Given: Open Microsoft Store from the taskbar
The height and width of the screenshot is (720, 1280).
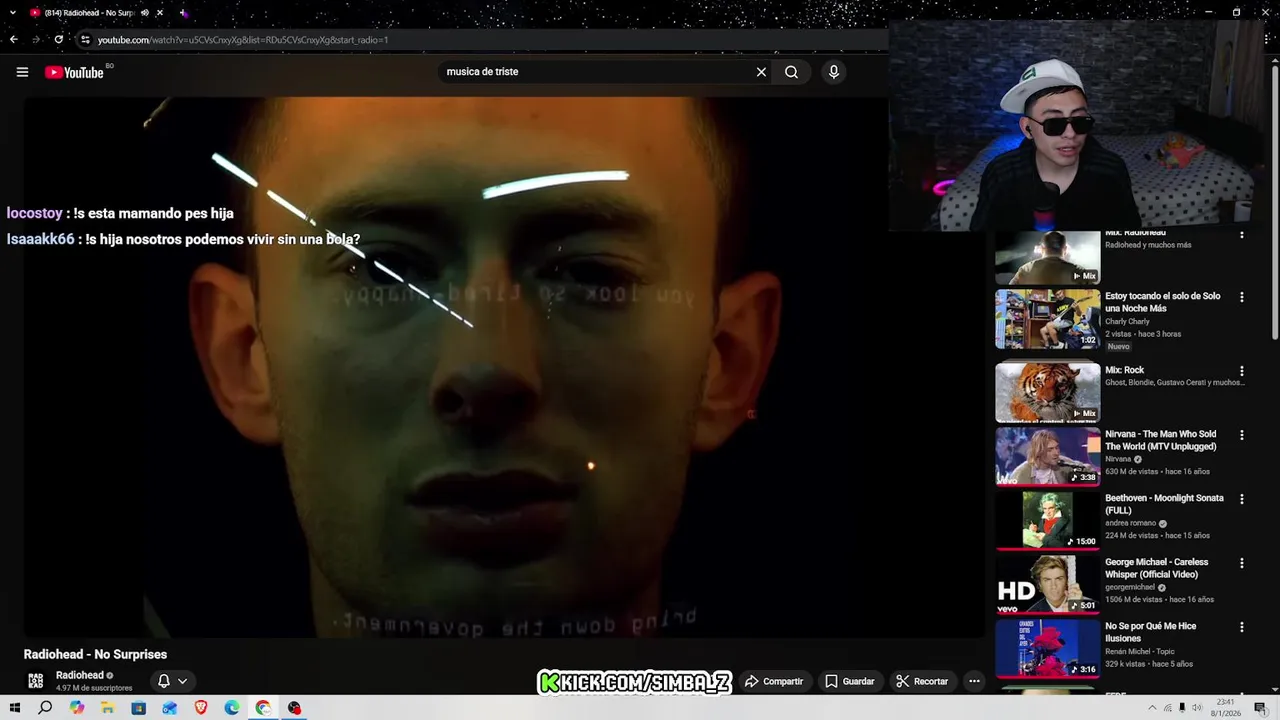Looking at the screenshot, I should point(139,708).
